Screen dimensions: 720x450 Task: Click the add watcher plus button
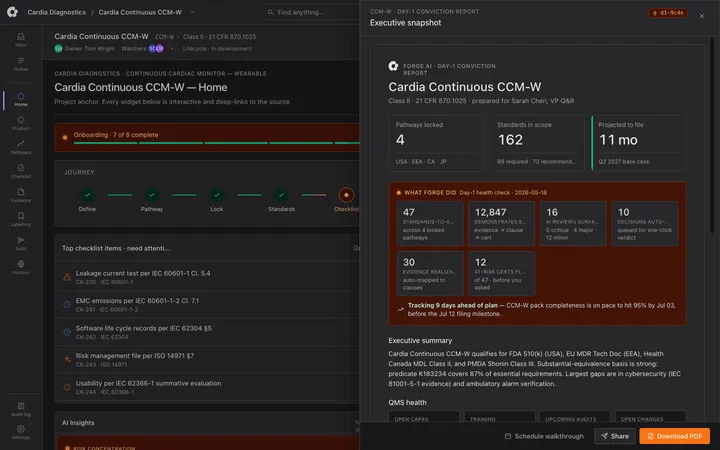coord(172,48)
